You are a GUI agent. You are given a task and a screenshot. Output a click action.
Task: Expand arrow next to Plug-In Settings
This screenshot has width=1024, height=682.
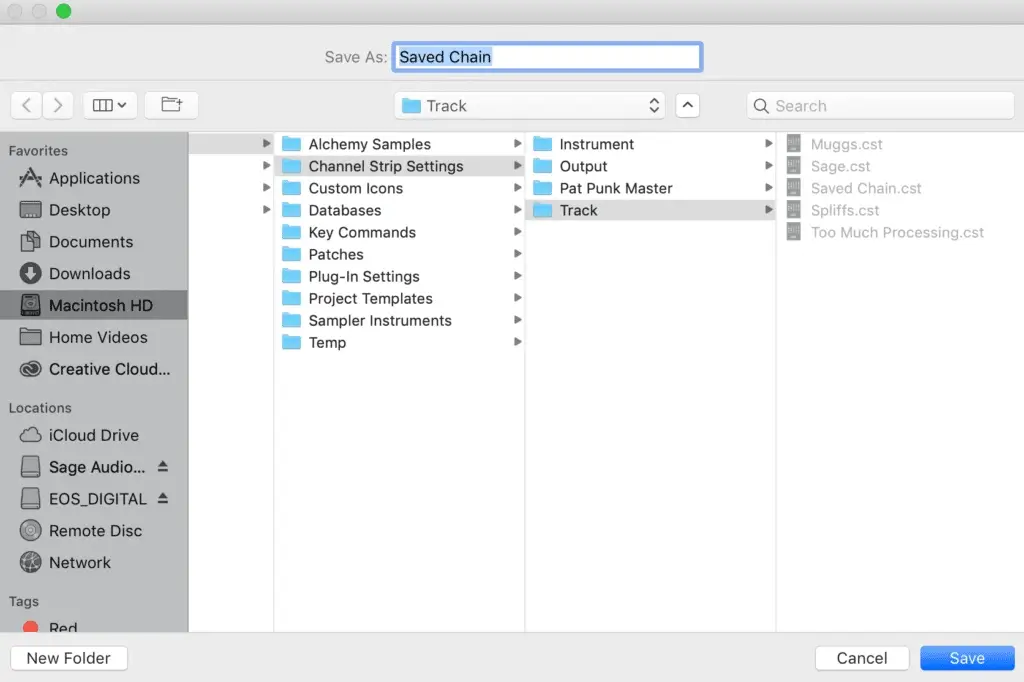[x=517, y=276]
